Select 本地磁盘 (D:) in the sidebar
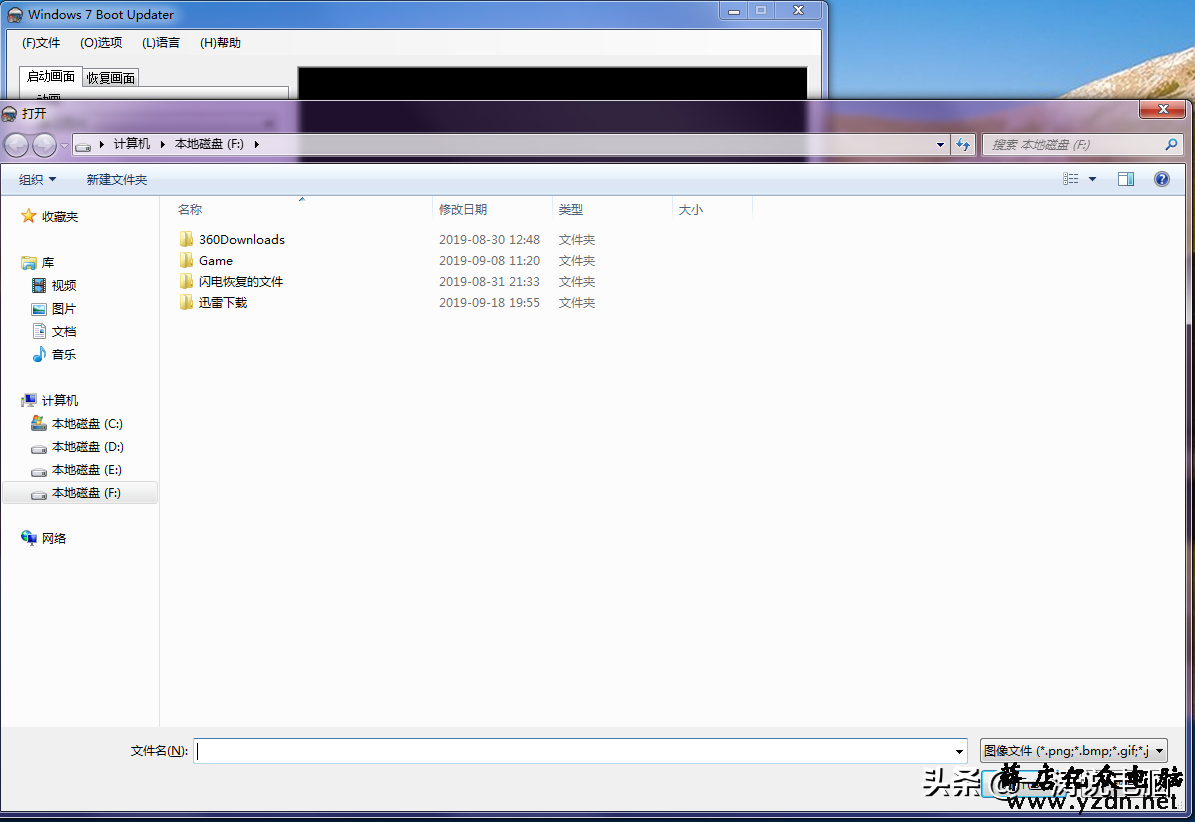The width and height of the screenshot is (1195, 822). pos(87,446)
